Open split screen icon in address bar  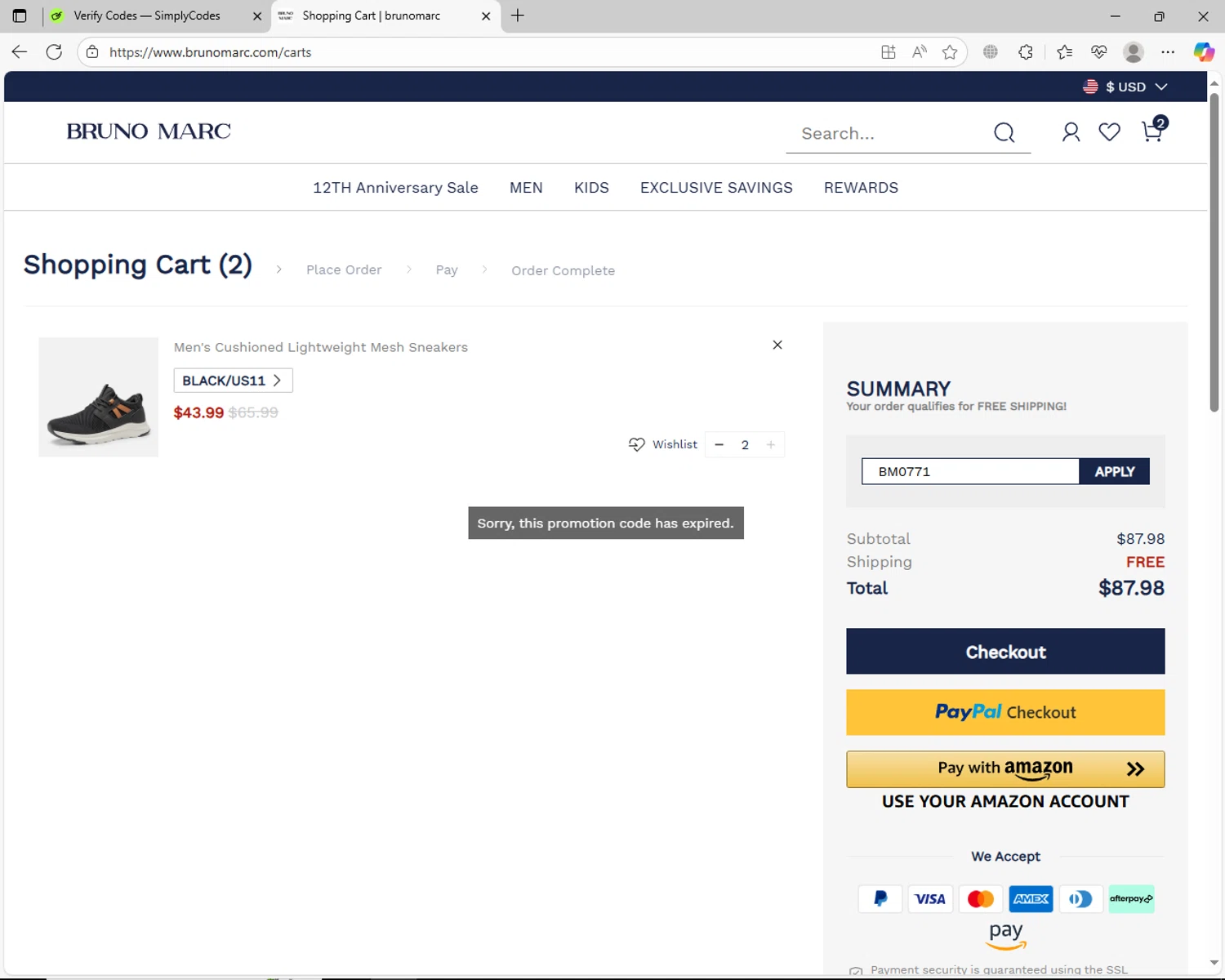click(x=889, y=52)
